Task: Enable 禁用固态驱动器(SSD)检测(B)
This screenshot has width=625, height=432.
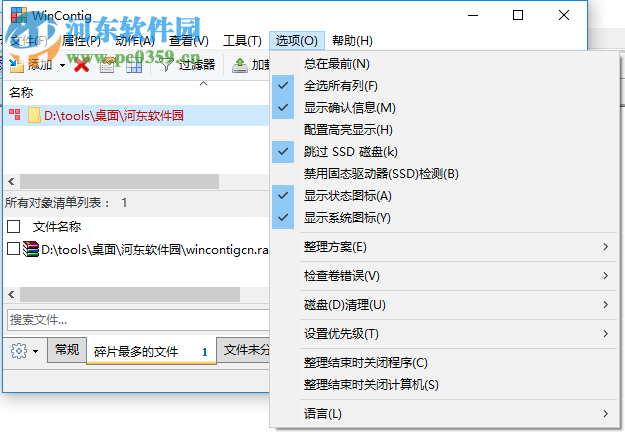Action: (444, 174)
